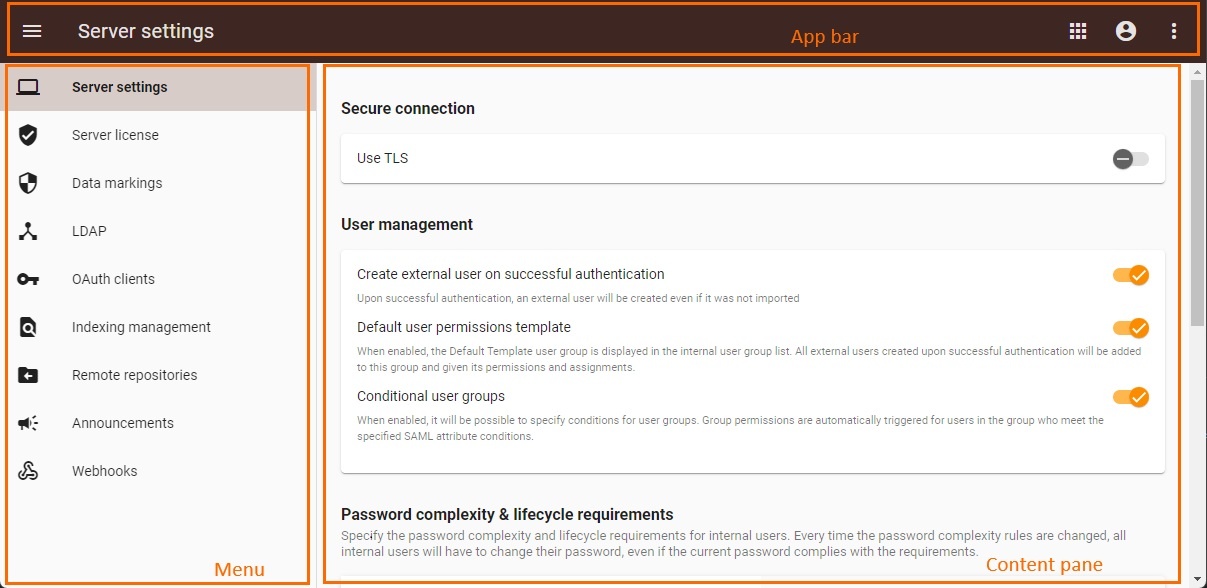The image size is (1207, 588).
Task: Click the Remote repositories folder icon
Action: (28, 375)
